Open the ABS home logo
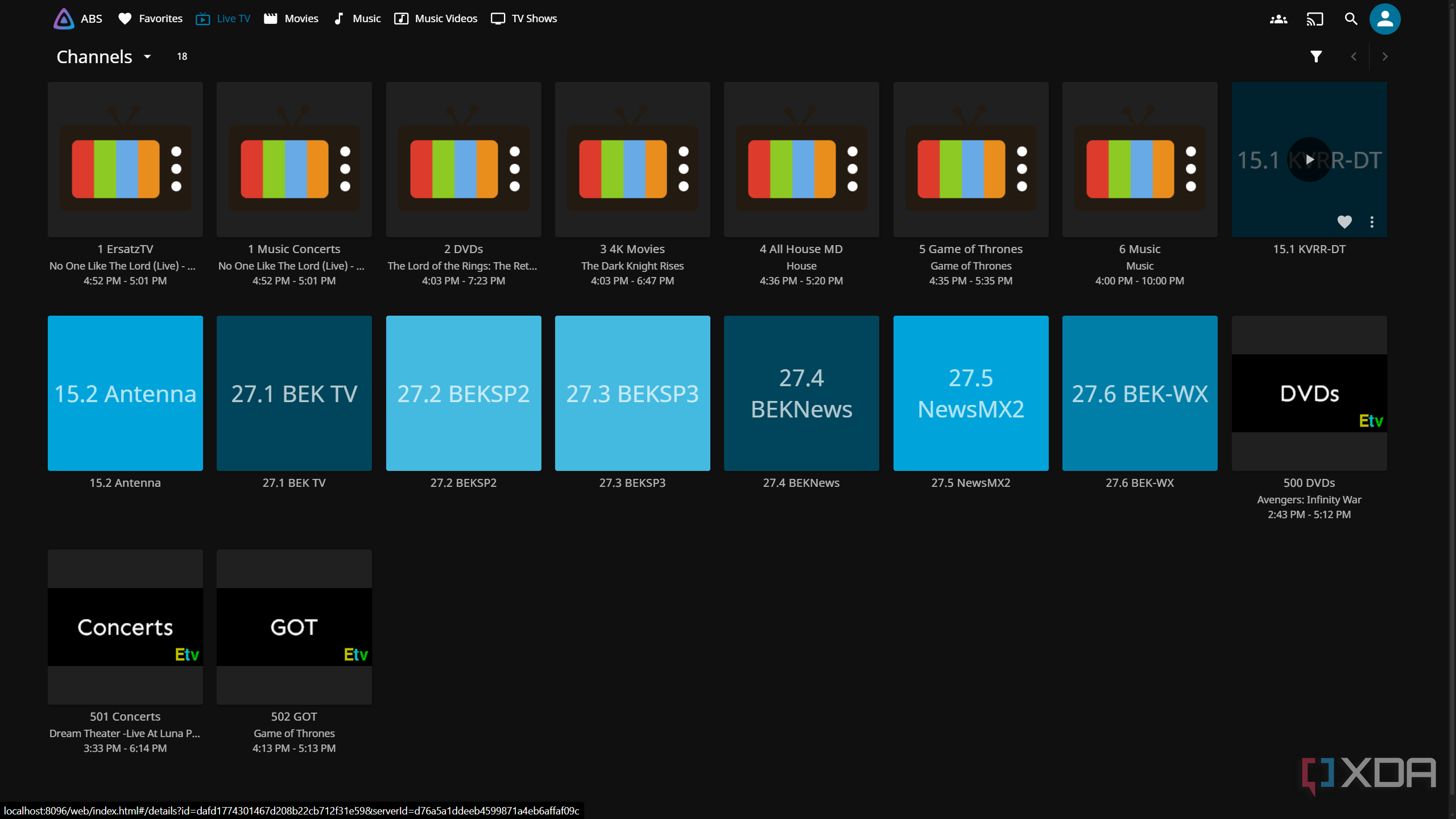The height and width of the screenshot is (819, 1456). click(78, 19)
